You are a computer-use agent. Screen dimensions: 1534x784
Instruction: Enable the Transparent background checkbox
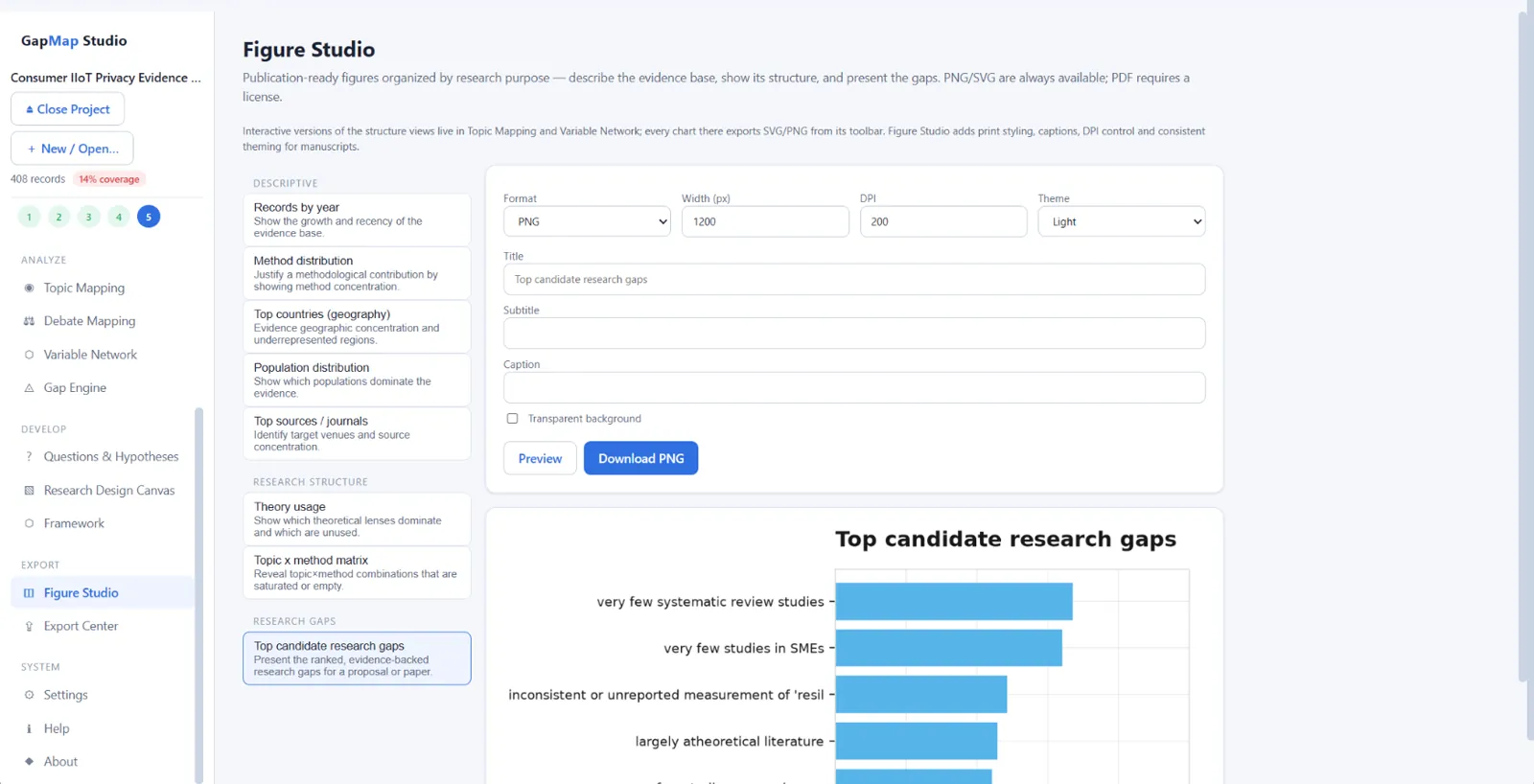pyautogui.click(x=512, y=419)
